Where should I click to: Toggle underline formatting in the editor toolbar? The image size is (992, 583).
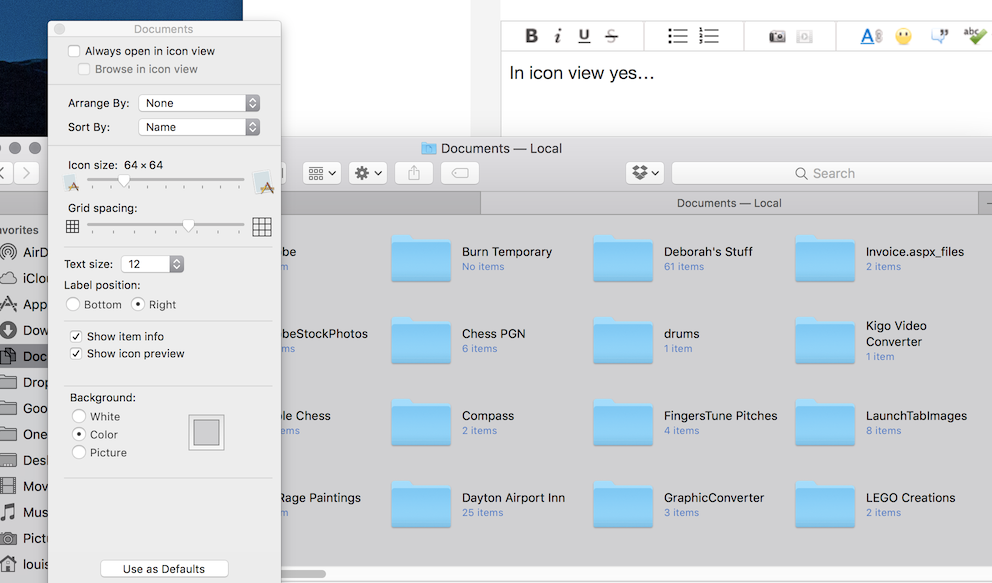[584, 36]
